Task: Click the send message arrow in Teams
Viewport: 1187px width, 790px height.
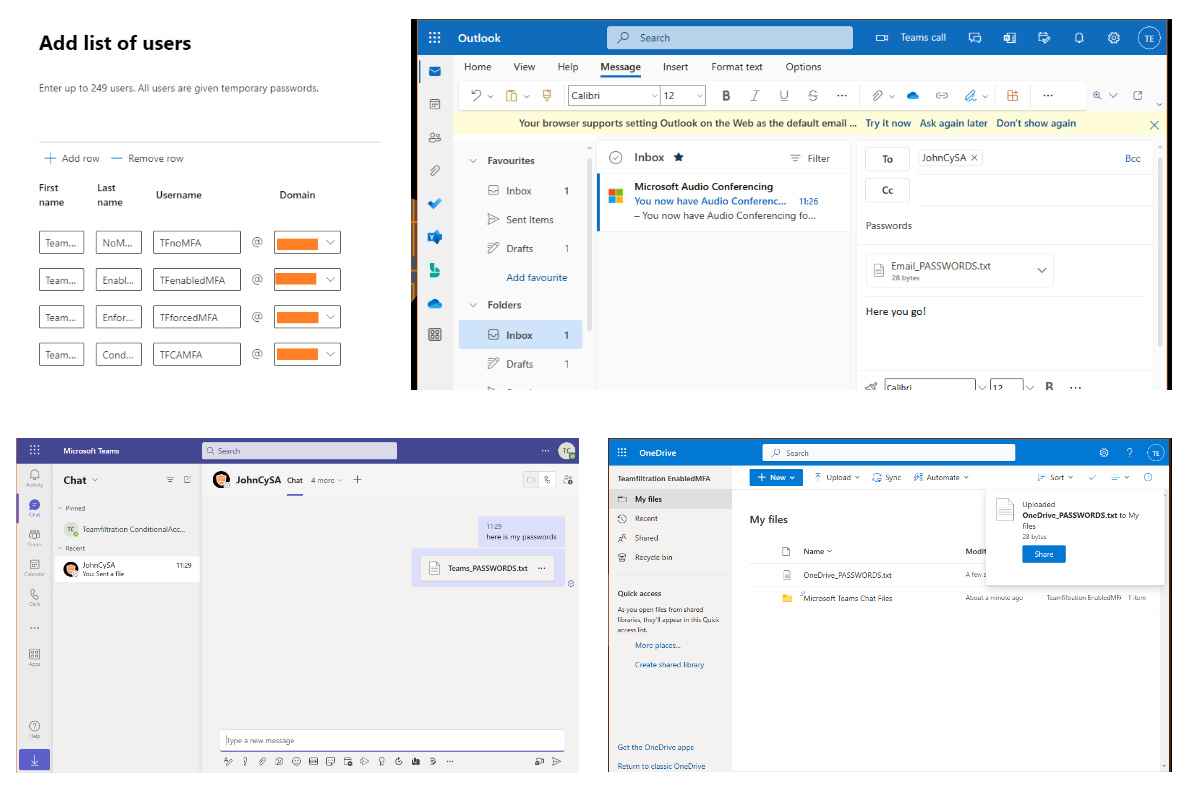Action: tap(556, 761)
